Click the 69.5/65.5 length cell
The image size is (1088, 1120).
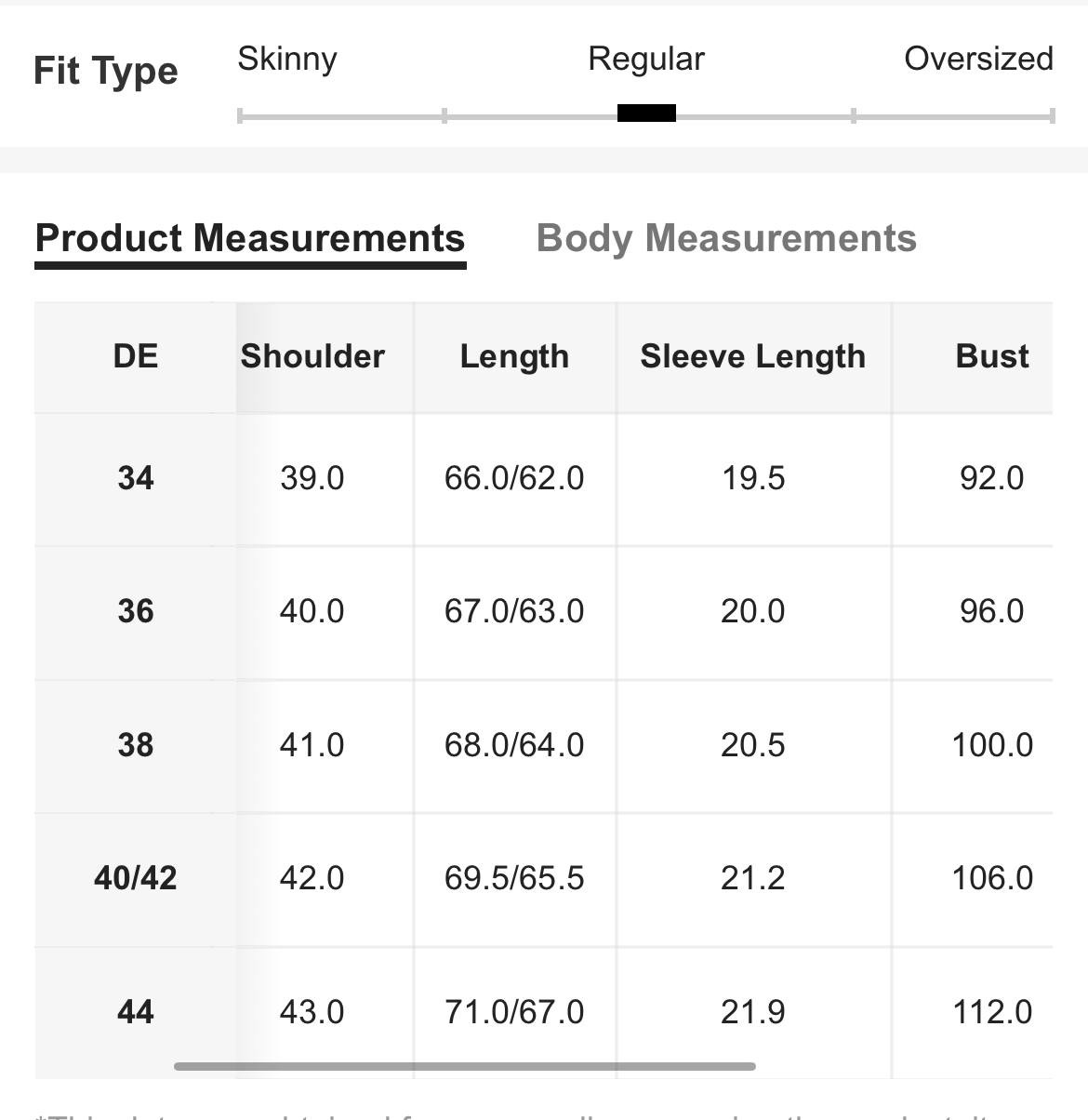(514, 877)
